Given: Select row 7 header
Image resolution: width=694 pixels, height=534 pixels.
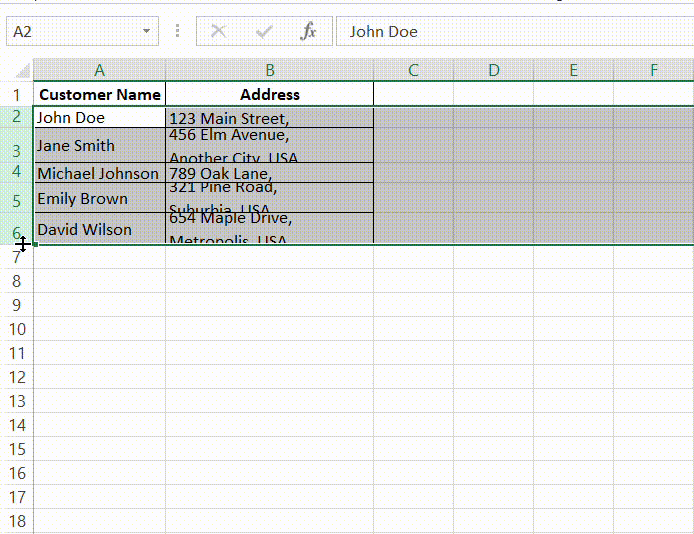Looking at the screenshot, I should pyautogui.click(x=16, y=257).
